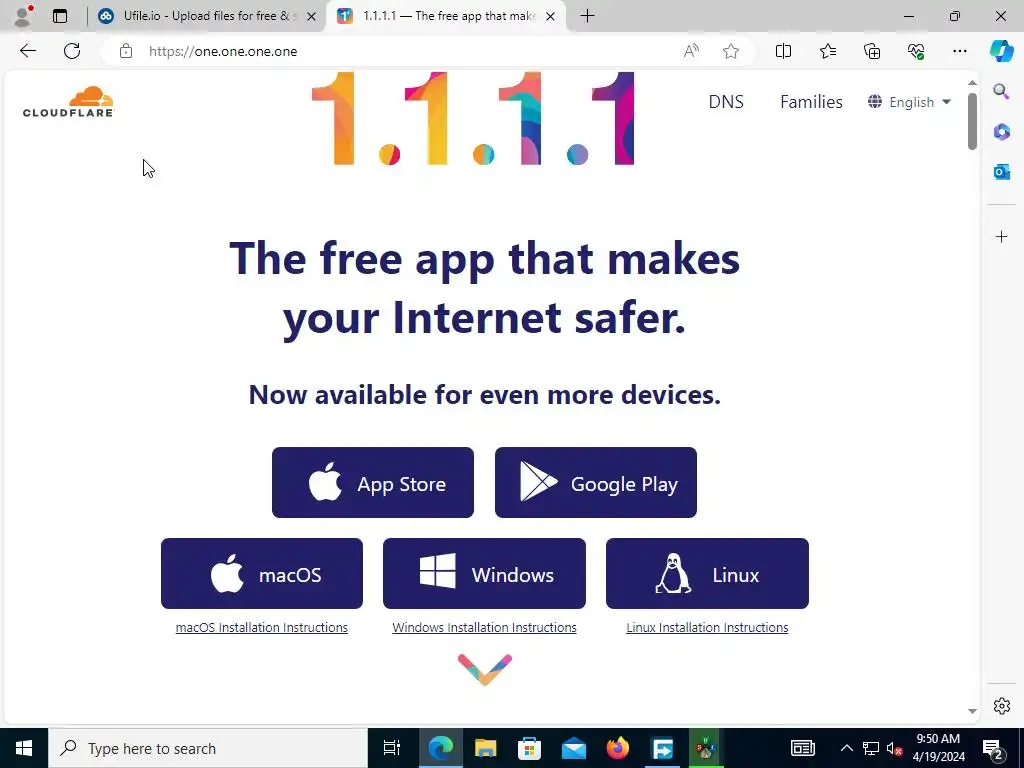1024x768 pixels.
Task: Open the DNS navigation item
Action: tap(726, 102)
